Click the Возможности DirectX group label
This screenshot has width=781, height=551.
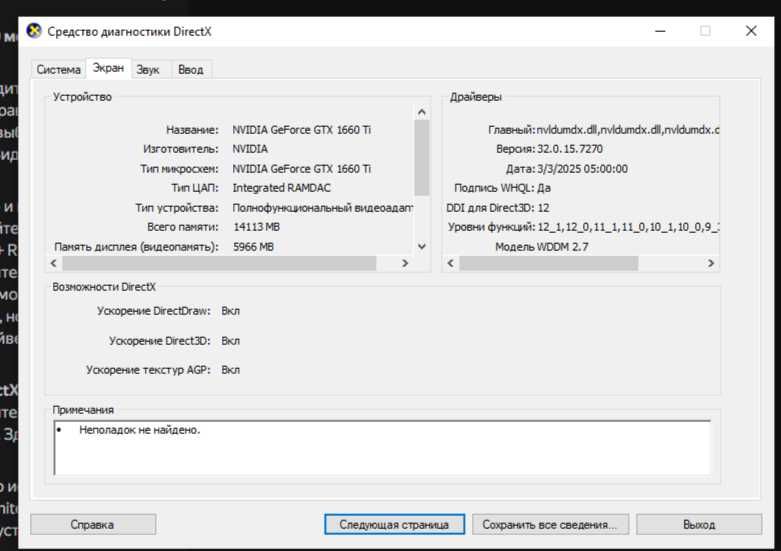[x=104, y=287]
